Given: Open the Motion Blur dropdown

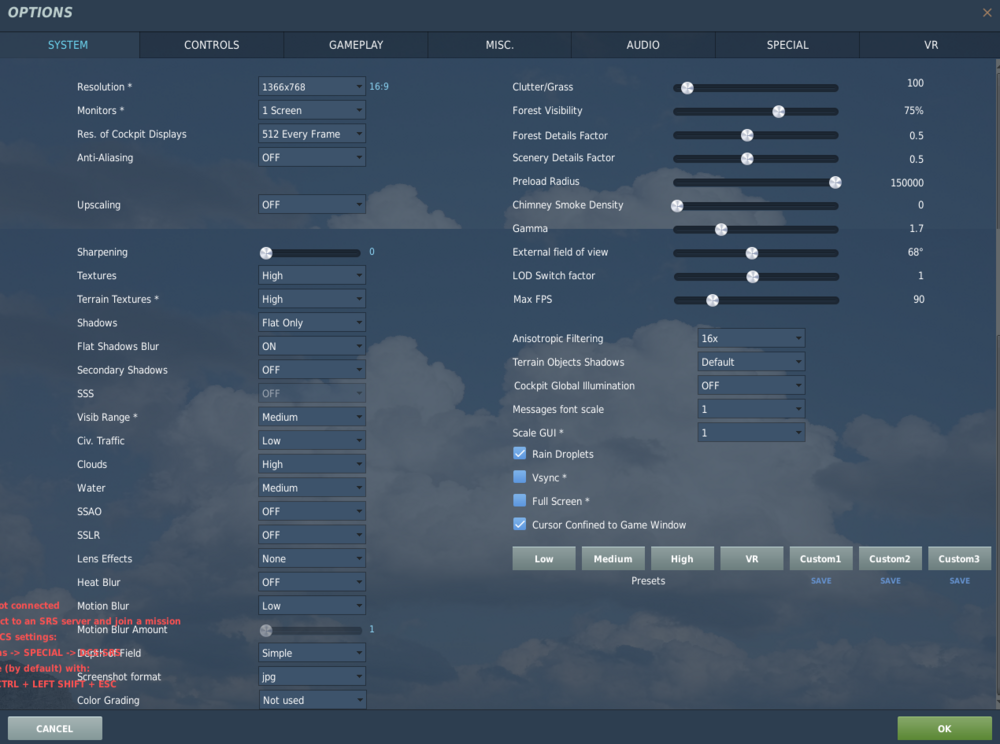Looking at the screenshot, I should (x=312, y=606).
